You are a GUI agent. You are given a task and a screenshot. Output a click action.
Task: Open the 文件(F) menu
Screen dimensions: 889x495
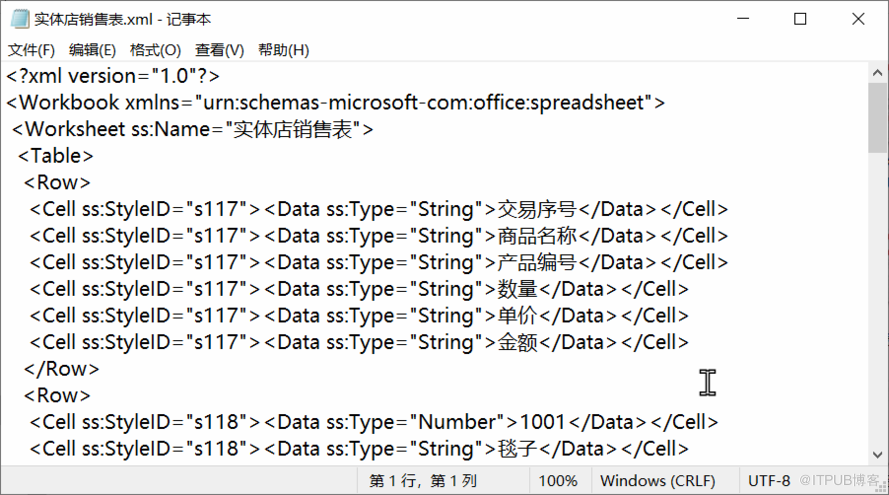point(32,50)
